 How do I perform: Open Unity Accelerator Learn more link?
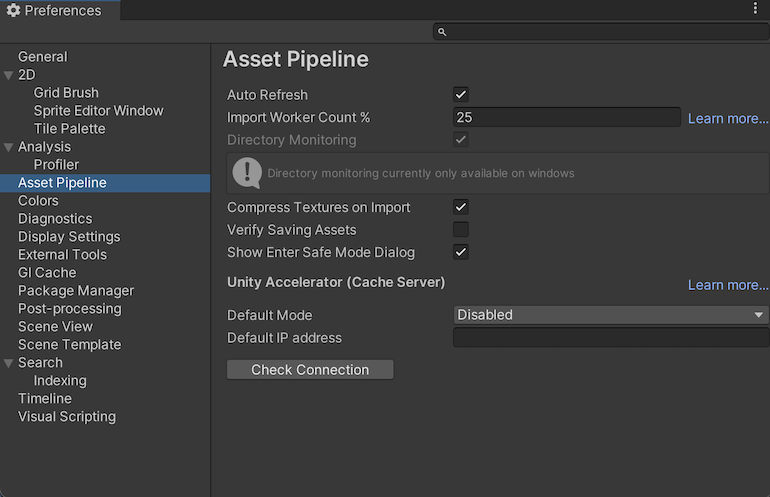727,285
